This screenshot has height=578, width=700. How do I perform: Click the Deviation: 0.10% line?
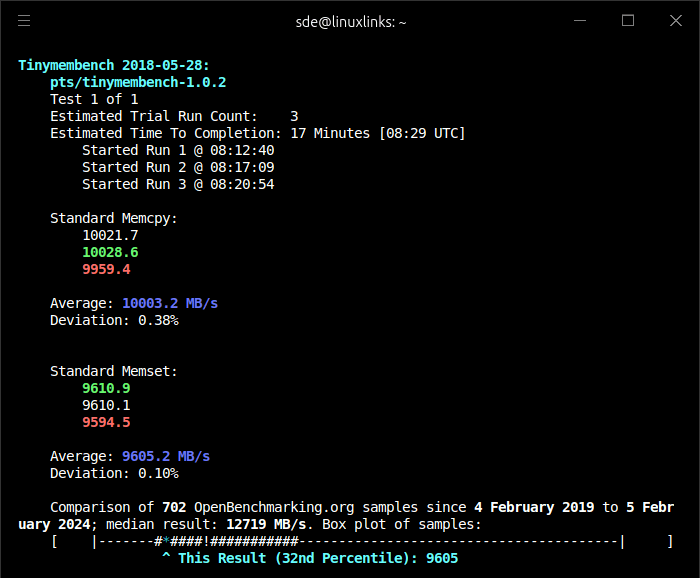114,473
